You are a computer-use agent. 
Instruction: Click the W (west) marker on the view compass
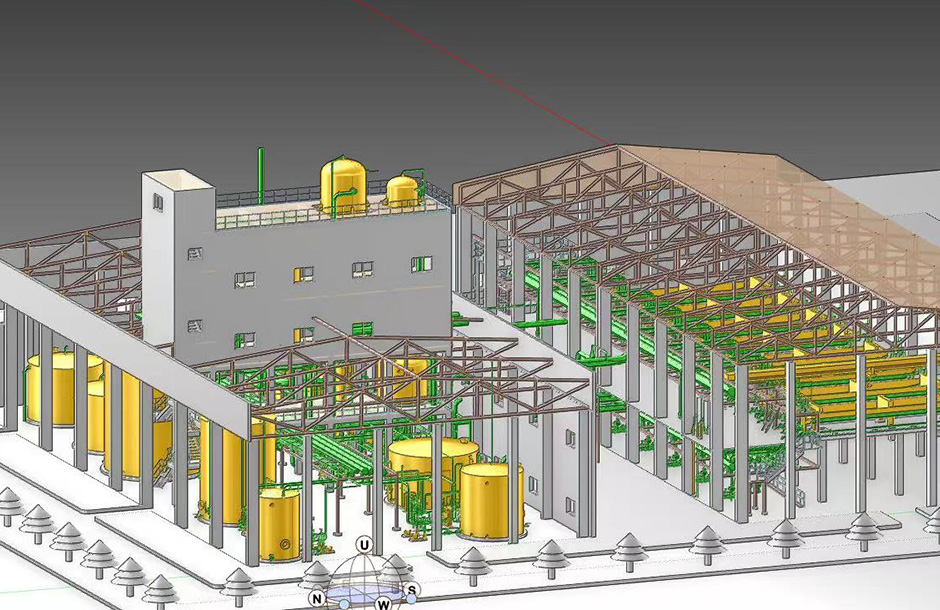(x=384, y=604)
